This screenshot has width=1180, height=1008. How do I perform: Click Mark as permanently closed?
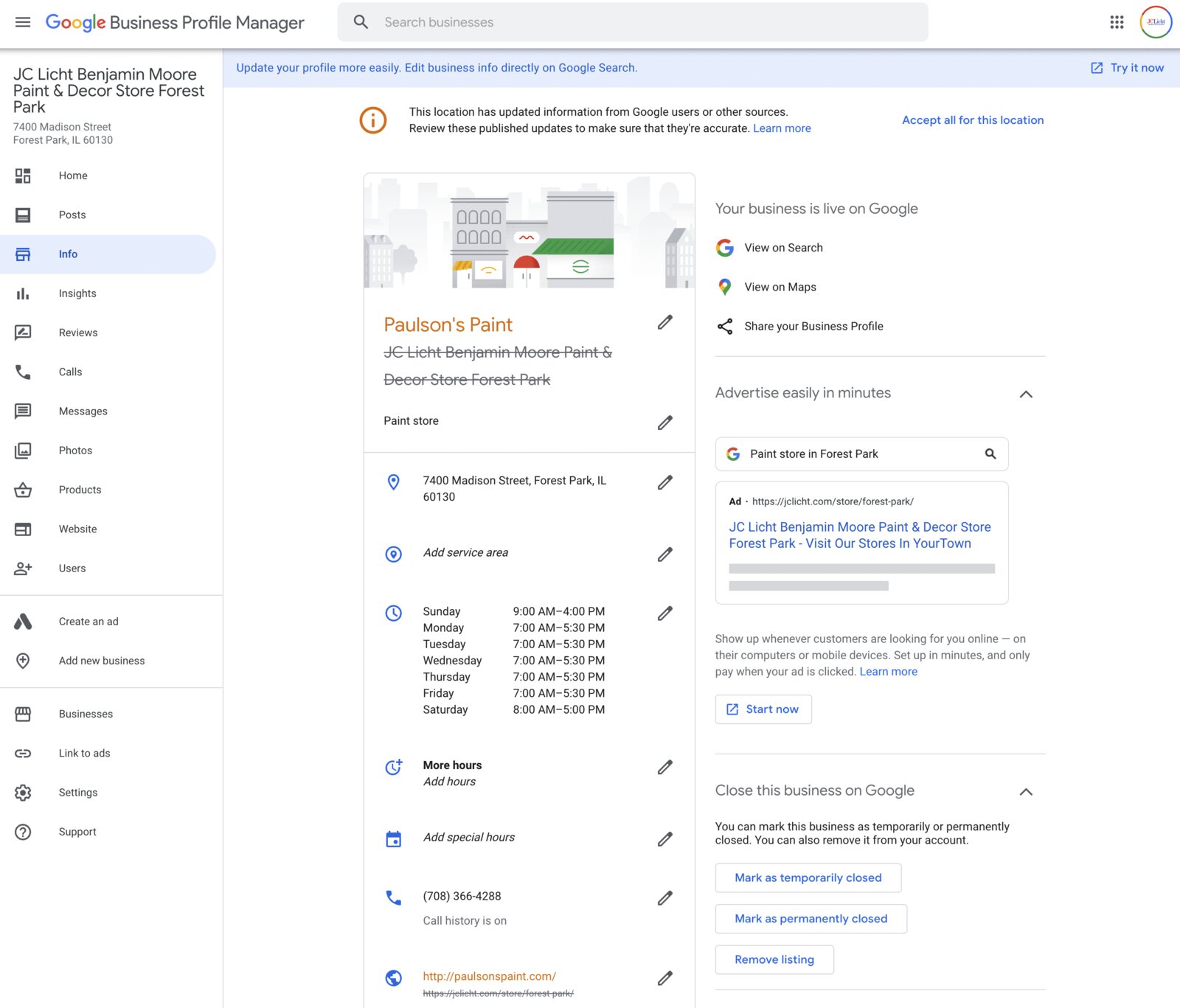coord(811,919)
